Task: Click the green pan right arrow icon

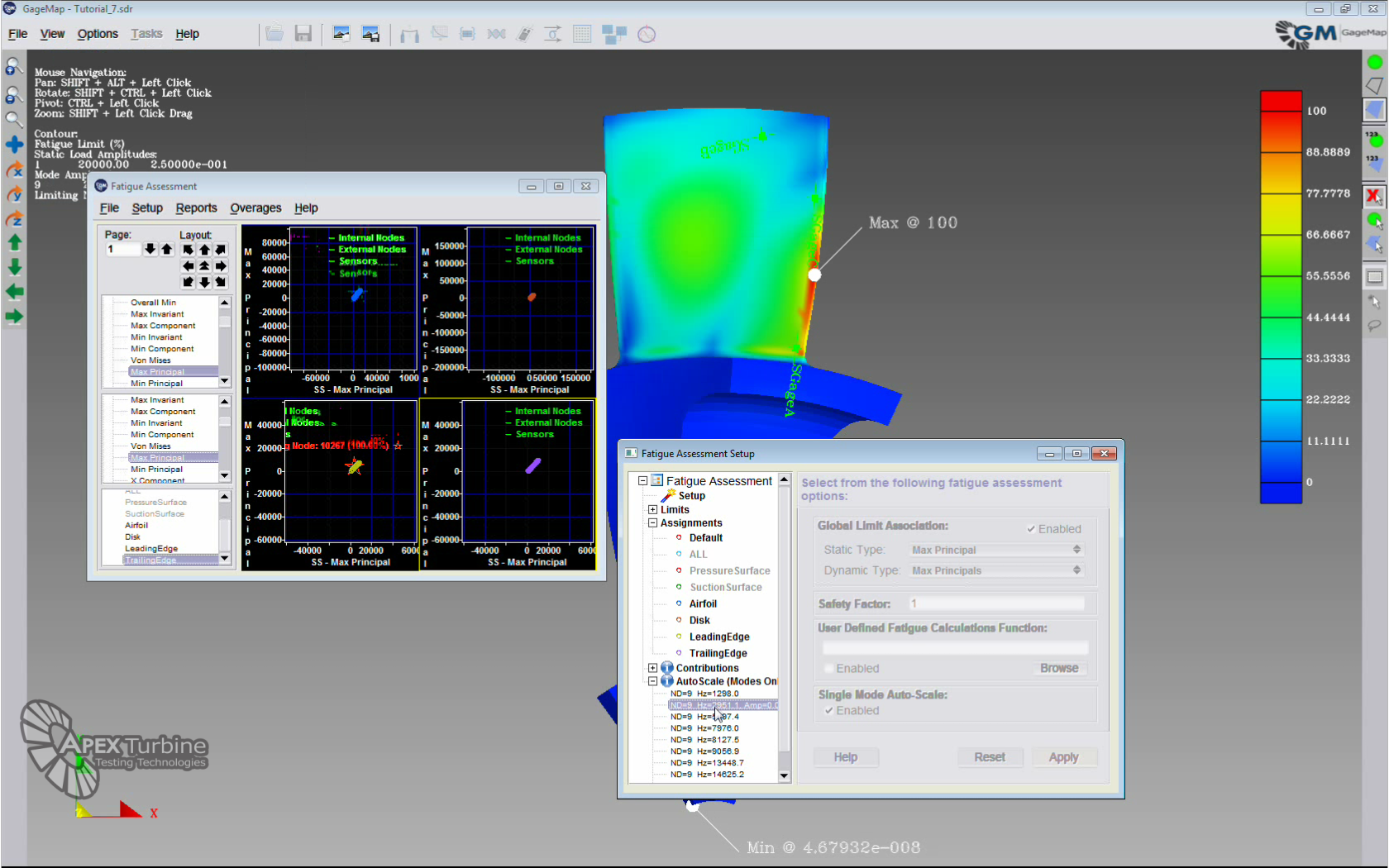Action: click(14, 317)
